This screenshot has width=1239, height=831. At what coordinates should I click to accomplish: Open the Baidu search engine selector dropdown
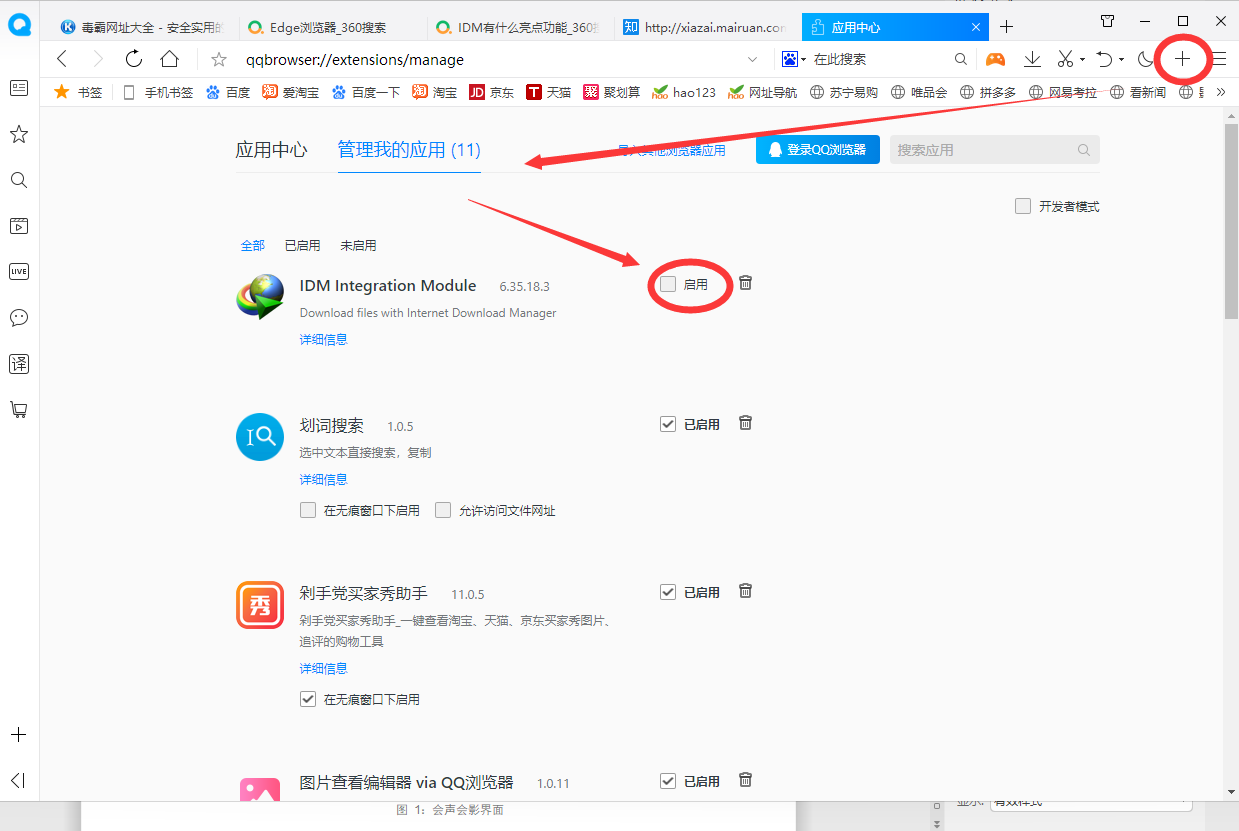pos(794,60)
